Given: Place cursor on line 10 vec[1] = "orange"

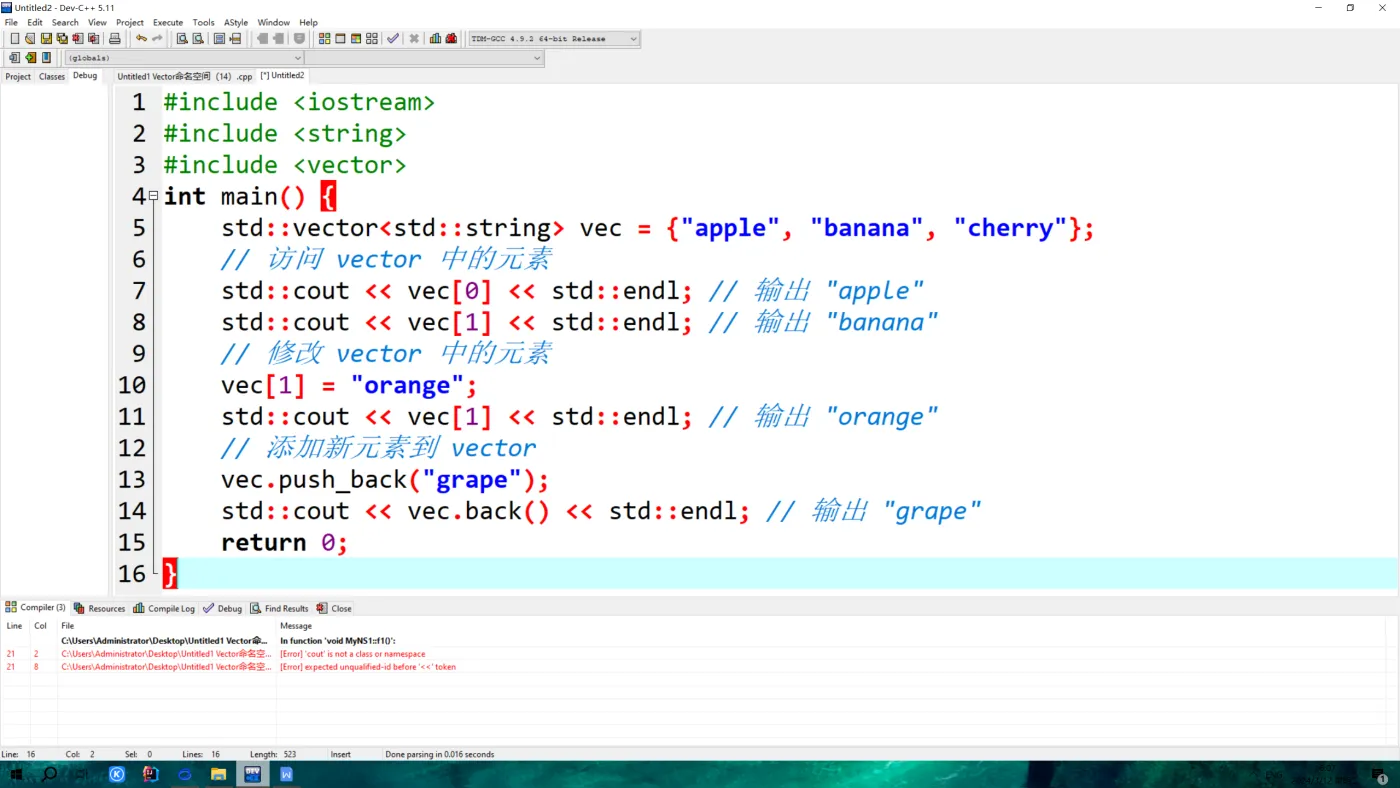Looking at the screenshot, I should click(349, 385).
